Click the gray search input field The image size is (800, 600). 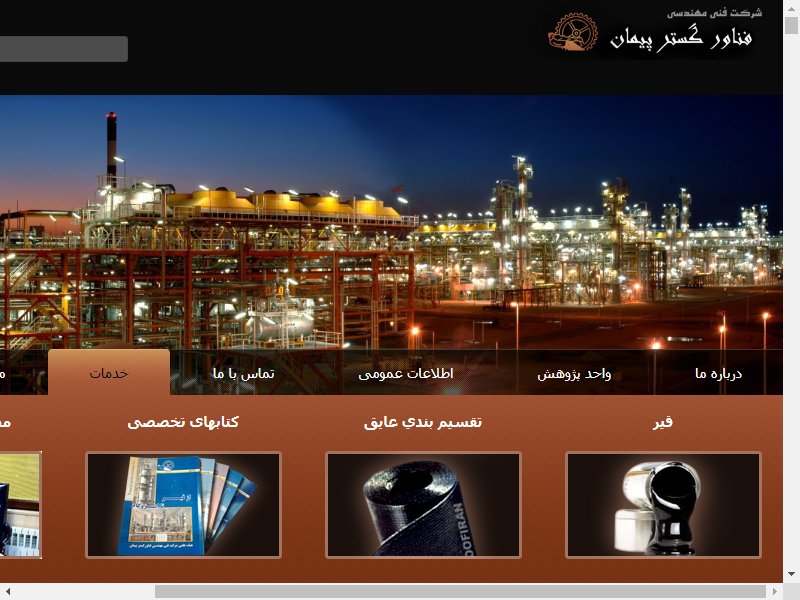click(63, 49)
